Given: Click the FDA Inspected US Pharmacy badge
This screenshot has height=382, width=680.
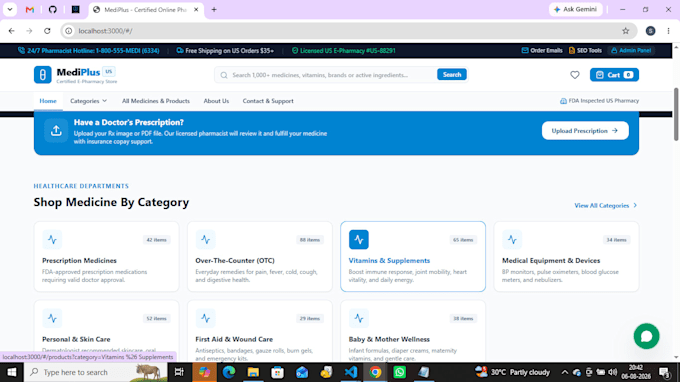Looking at the screenshot, I should pyautogui.click(x=599, y=101).
